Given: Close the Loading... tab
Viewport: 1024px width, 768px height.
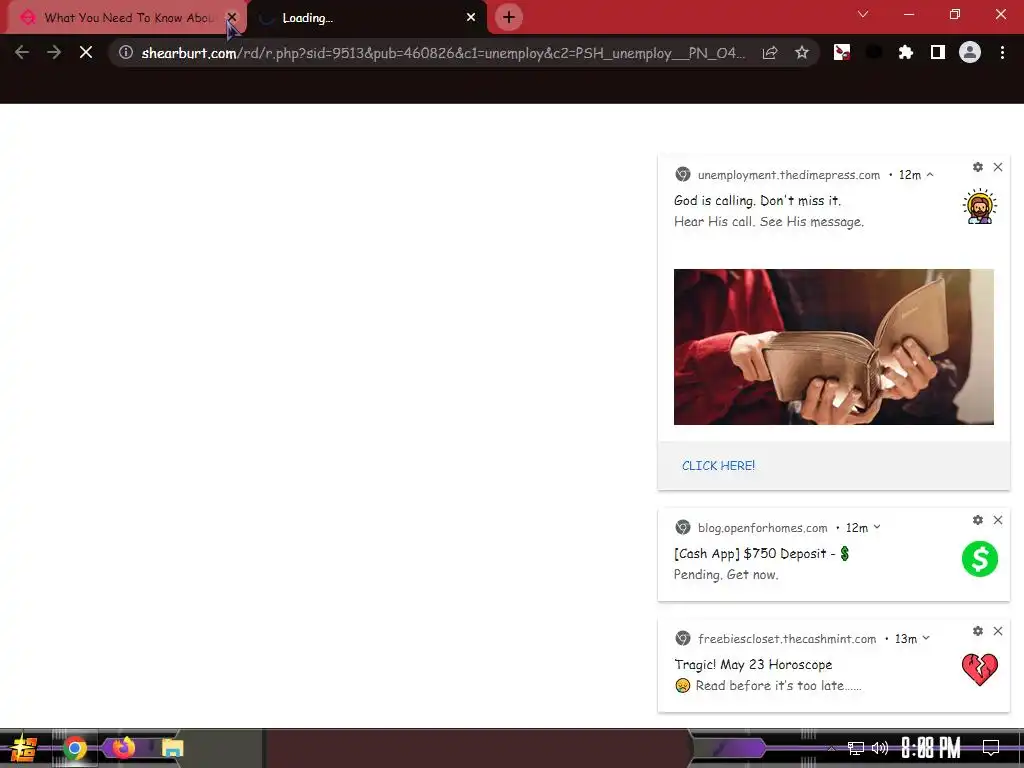Looking at the screenshot, I should pyautogui.click(x=471, y=17).
